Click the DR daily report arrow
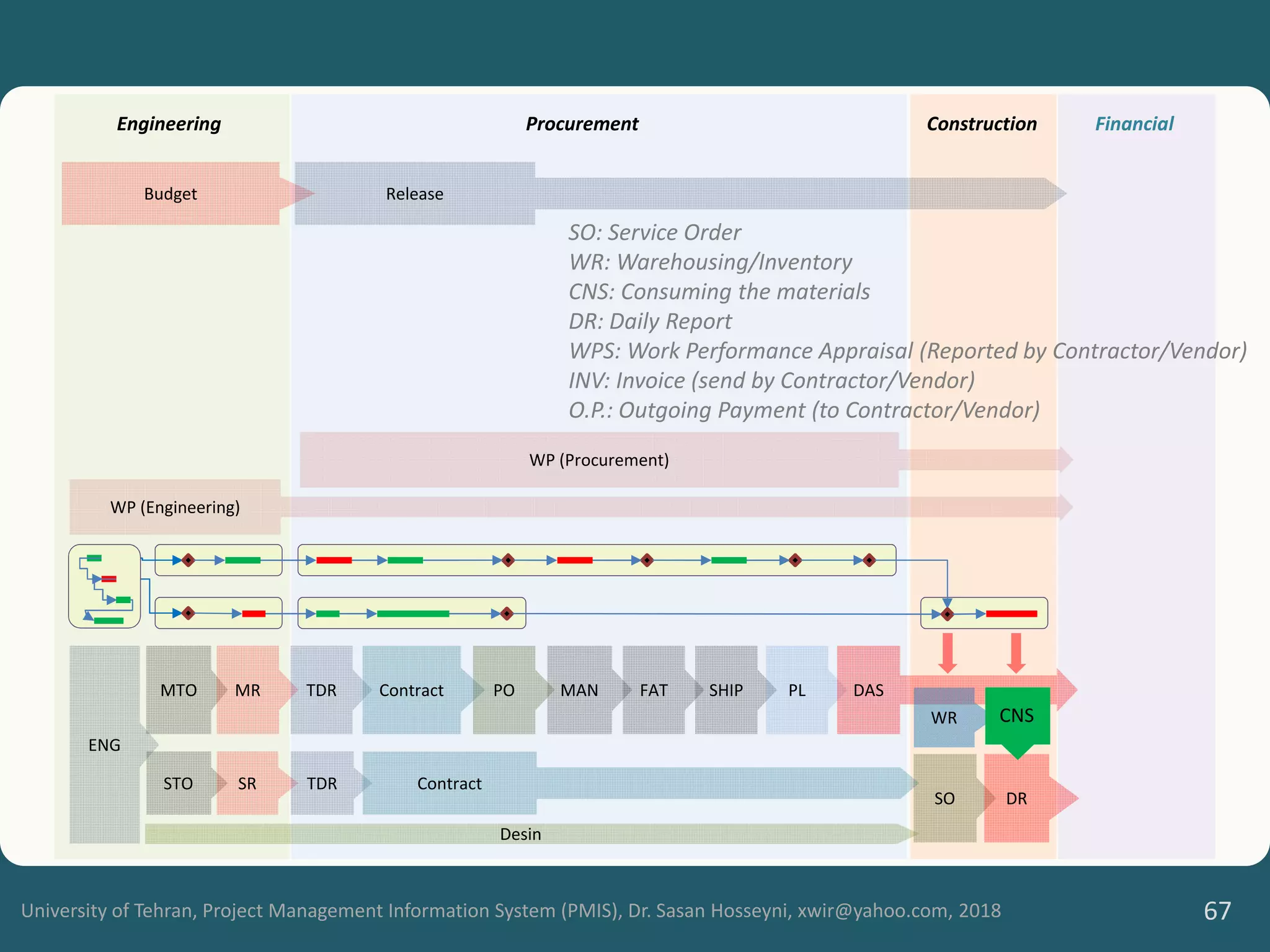The image size is (1270, 952). click(1017, 798)
